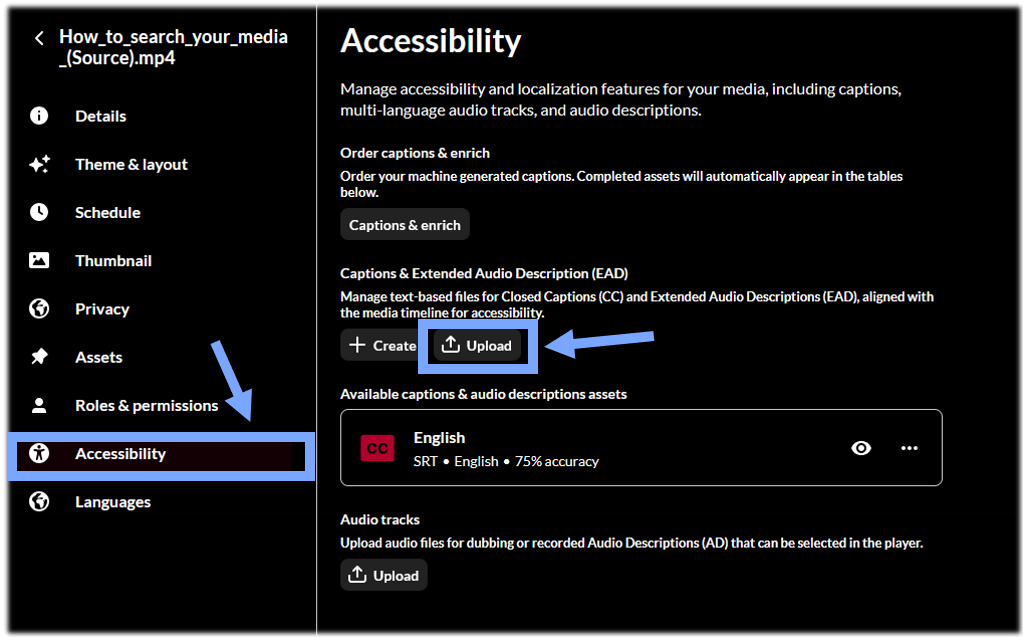Go to the Languages menu item
The height and width of the screenshot is (637, 1023).
pos(113,502)
